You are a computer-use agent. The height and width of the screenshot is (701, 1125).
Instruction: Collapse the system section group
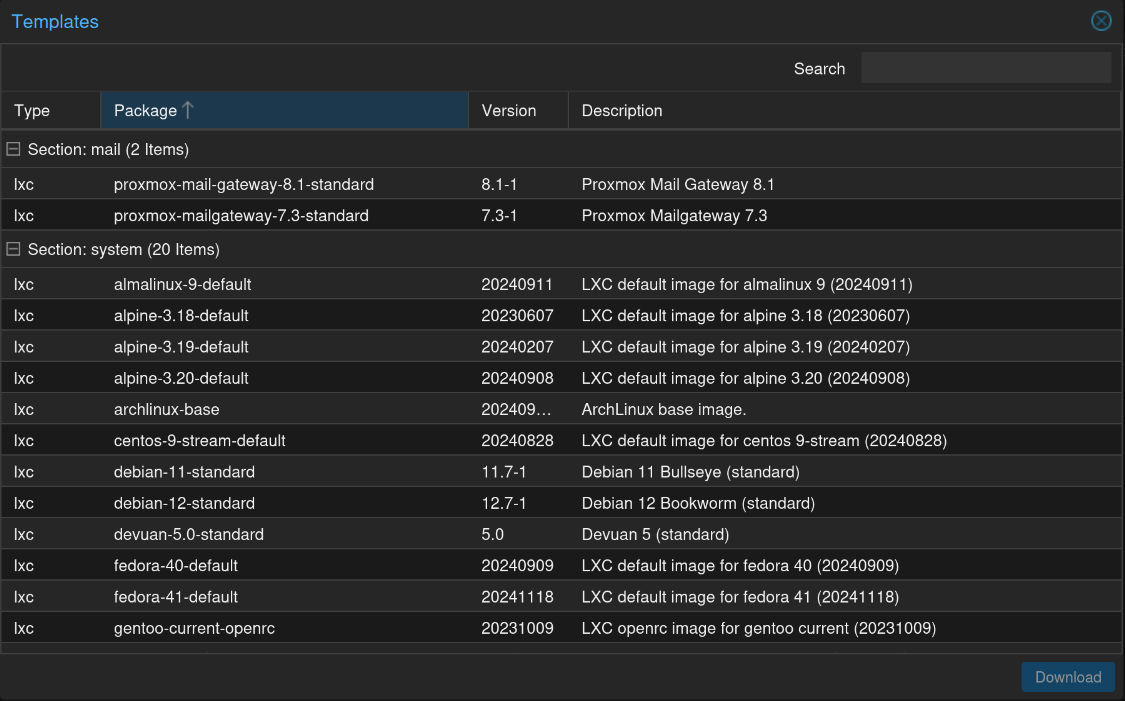pos(13,249)
